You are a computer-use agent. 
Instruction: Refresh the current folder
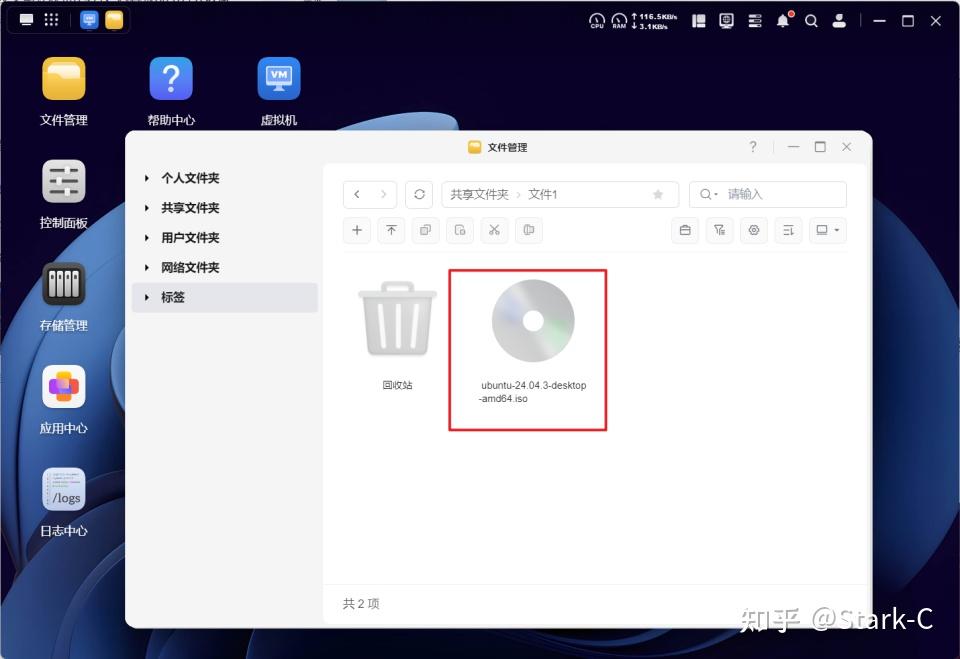pos(419,195)
